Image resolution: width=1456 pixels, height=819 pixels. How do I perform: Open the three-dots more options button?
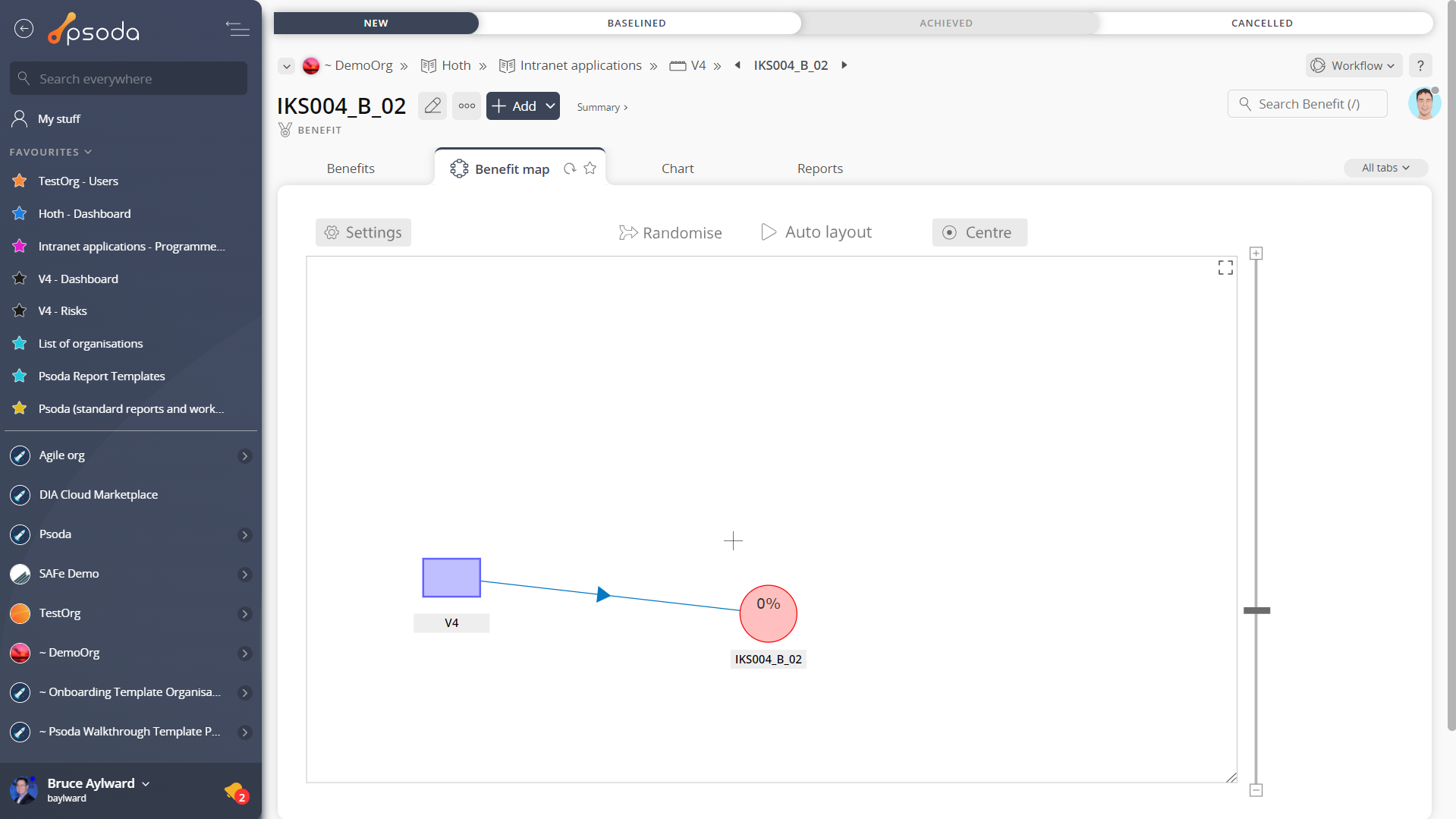pyautogui.click(x=467, y=106)
